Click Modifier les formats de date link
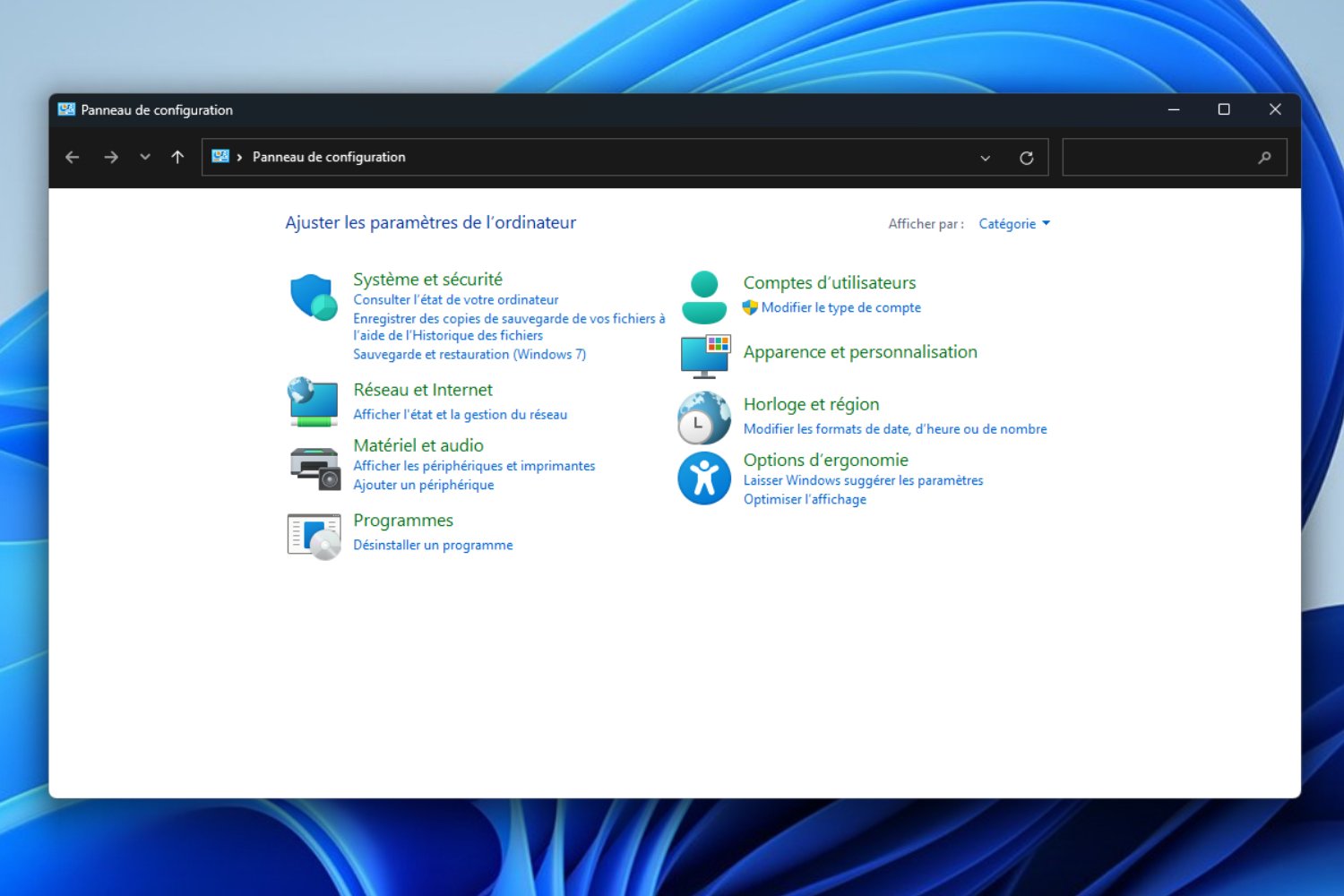Image resolution: width=1344 pixels, height=896 pixels. [x=895, y=429]
